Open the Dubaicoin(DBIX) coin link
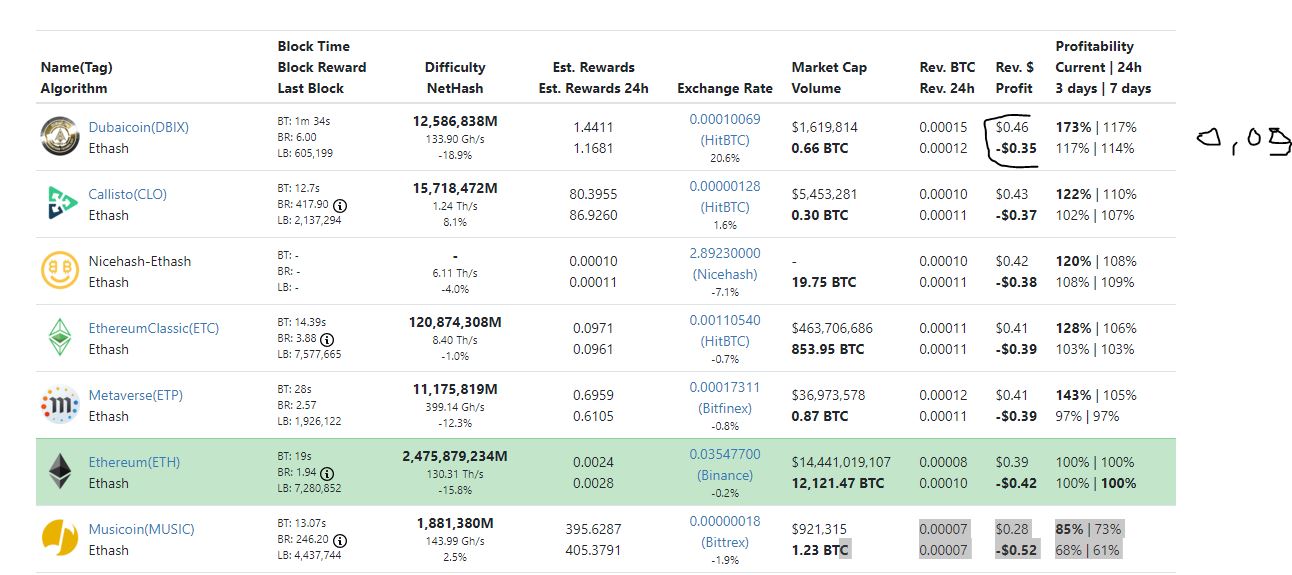The width and height of the screenshot is (1292, 575). tap(139, 127)
